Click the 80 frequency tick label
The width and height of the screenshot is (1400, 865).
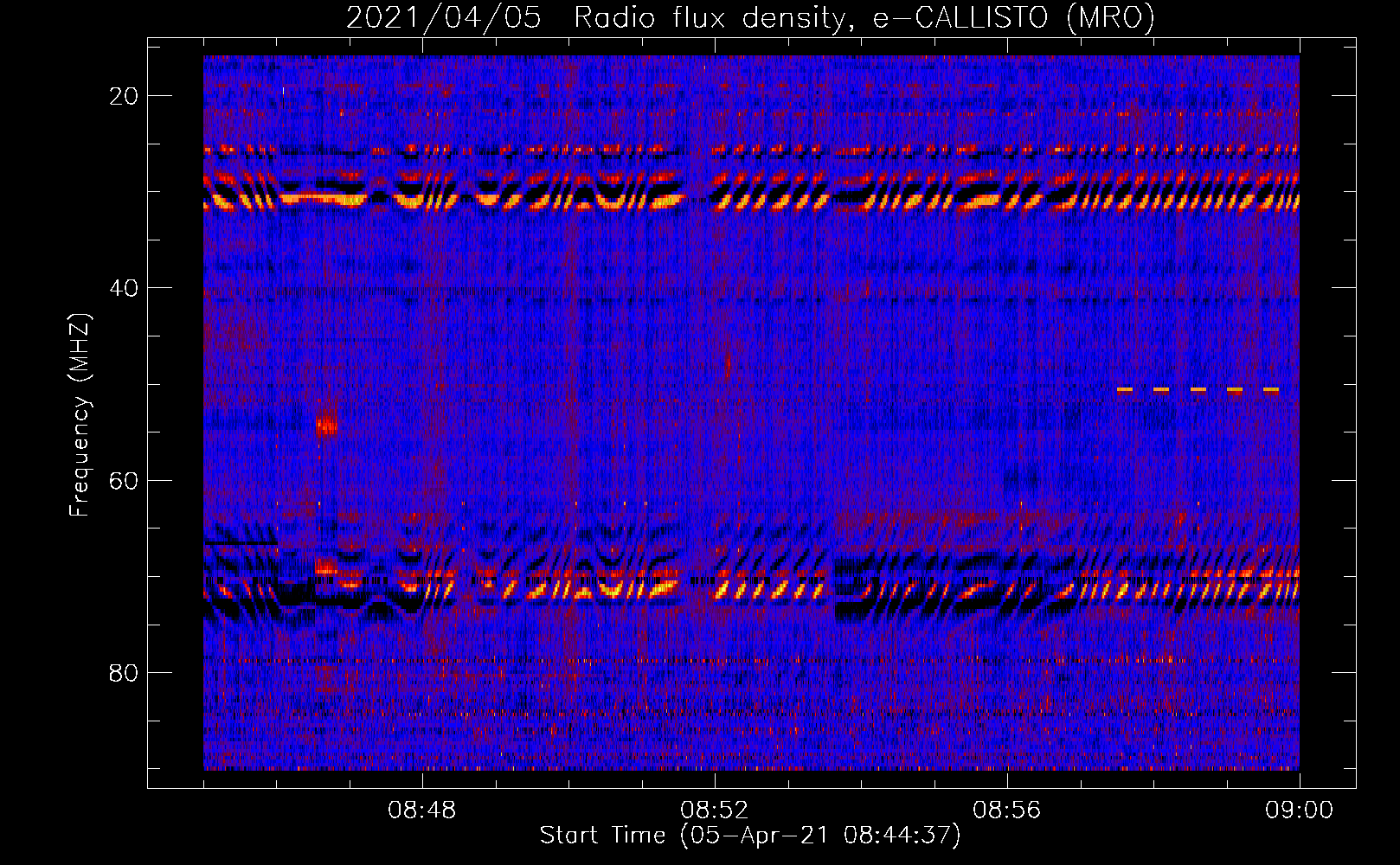[124, 673]
